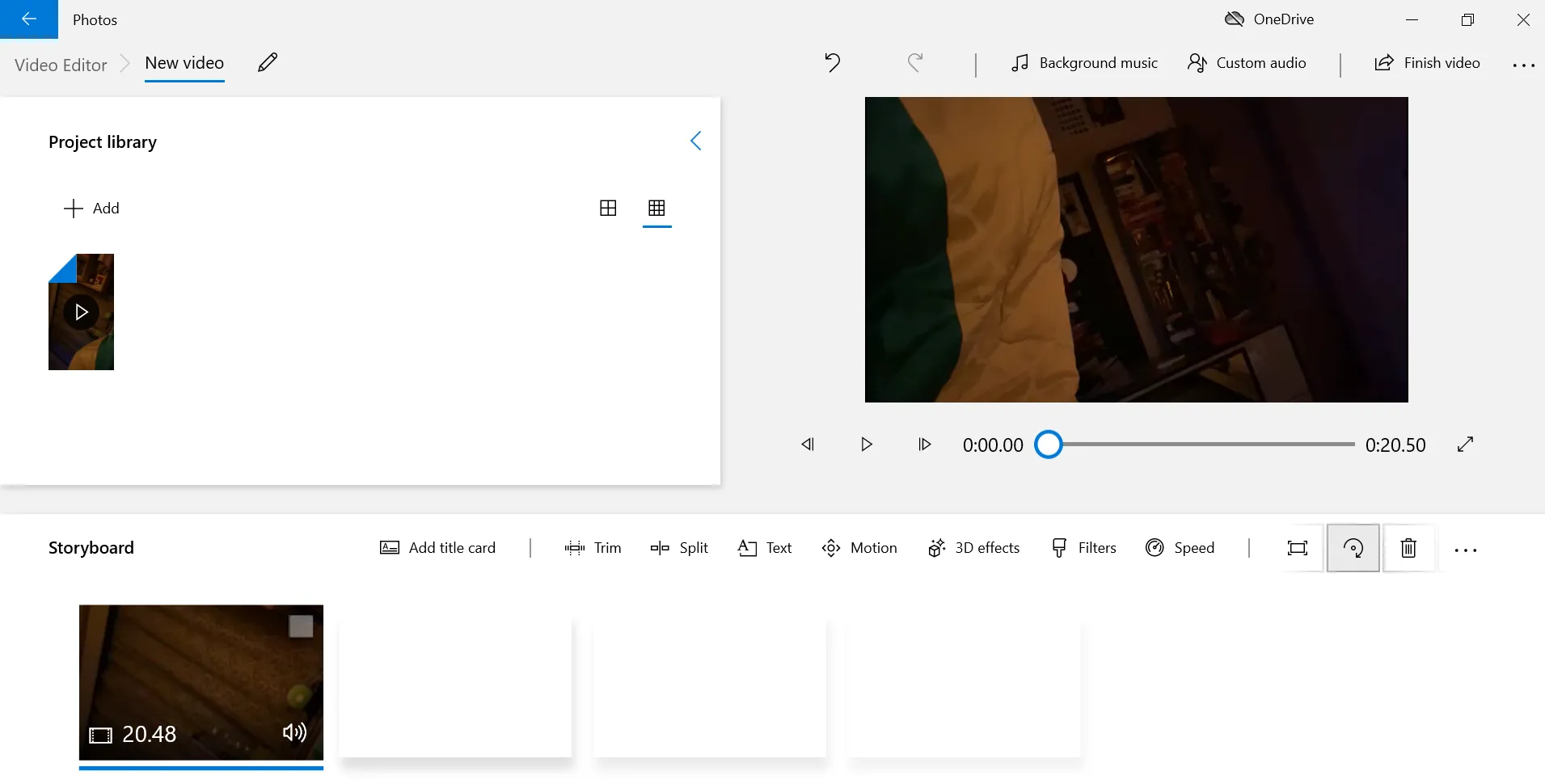
Task: Select the 20.48 storyboard clip
Action: (201, 682)
